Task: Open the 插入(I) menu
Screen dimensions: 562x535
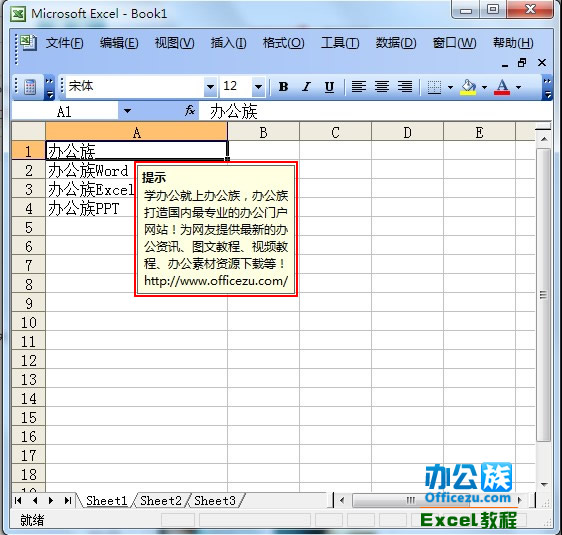Action: [x=228, y=43]
